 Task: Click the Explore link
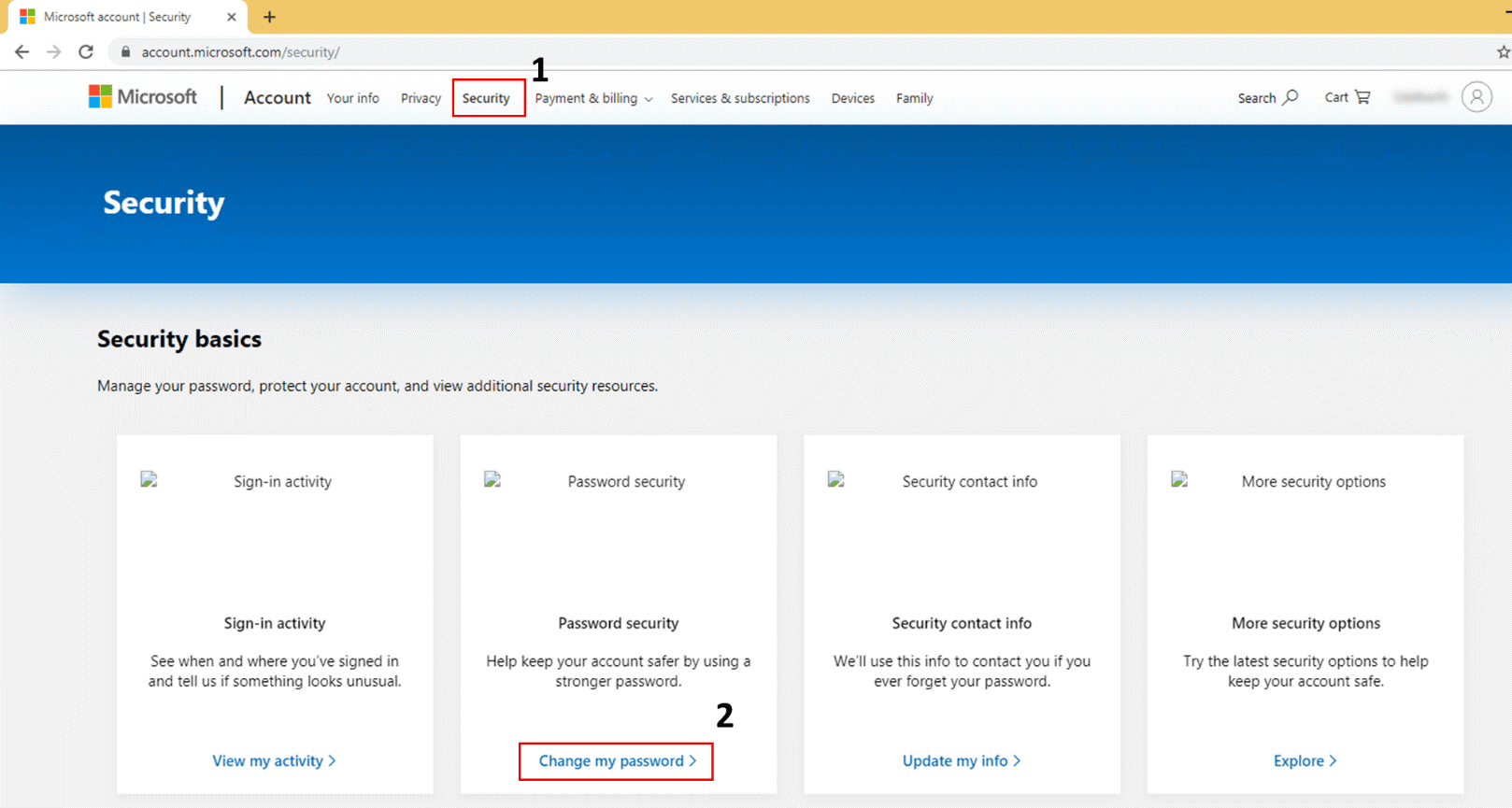click(1305, 760)
